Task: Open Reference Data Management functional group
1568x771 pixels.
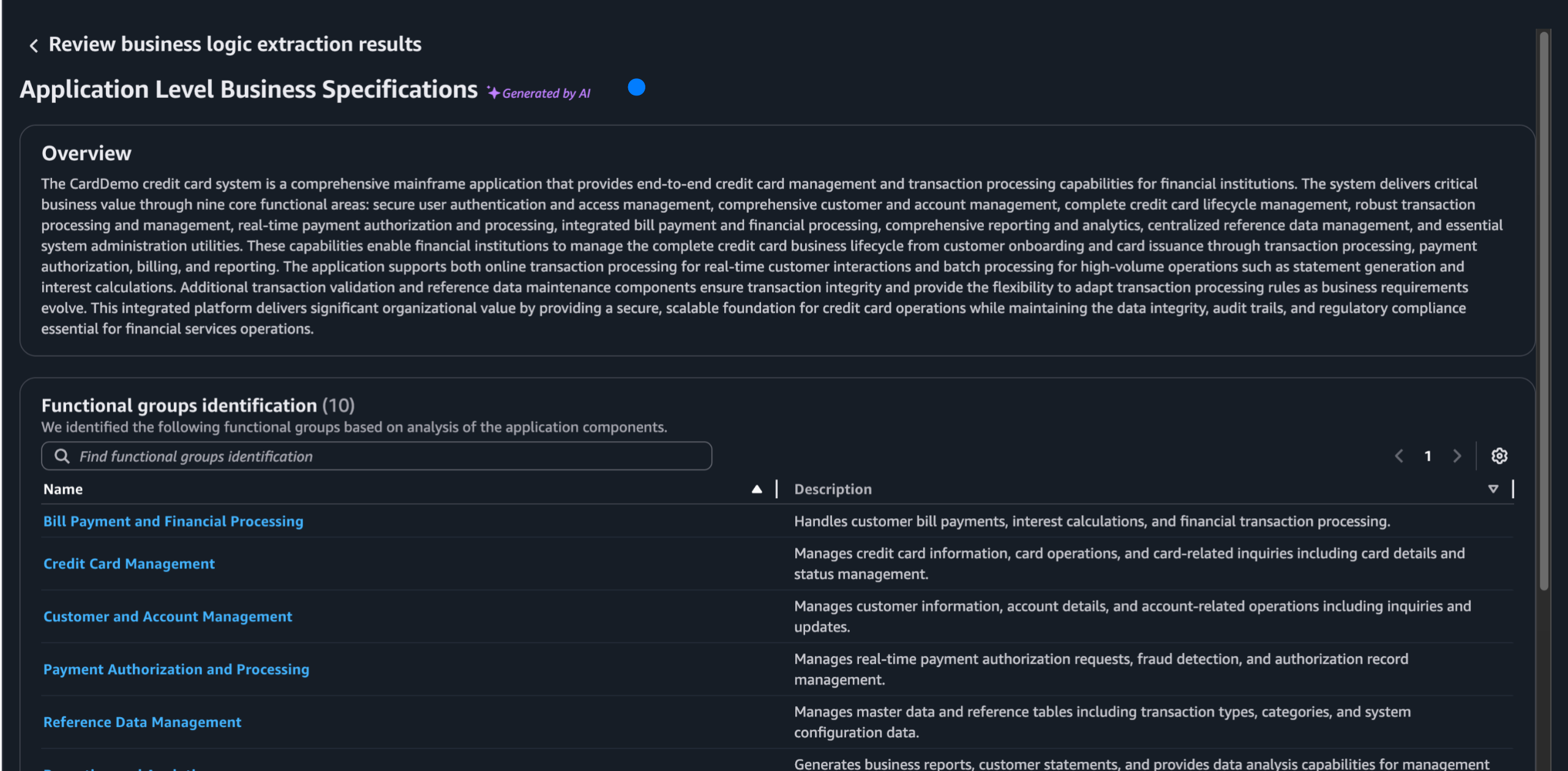Action: 142,722
